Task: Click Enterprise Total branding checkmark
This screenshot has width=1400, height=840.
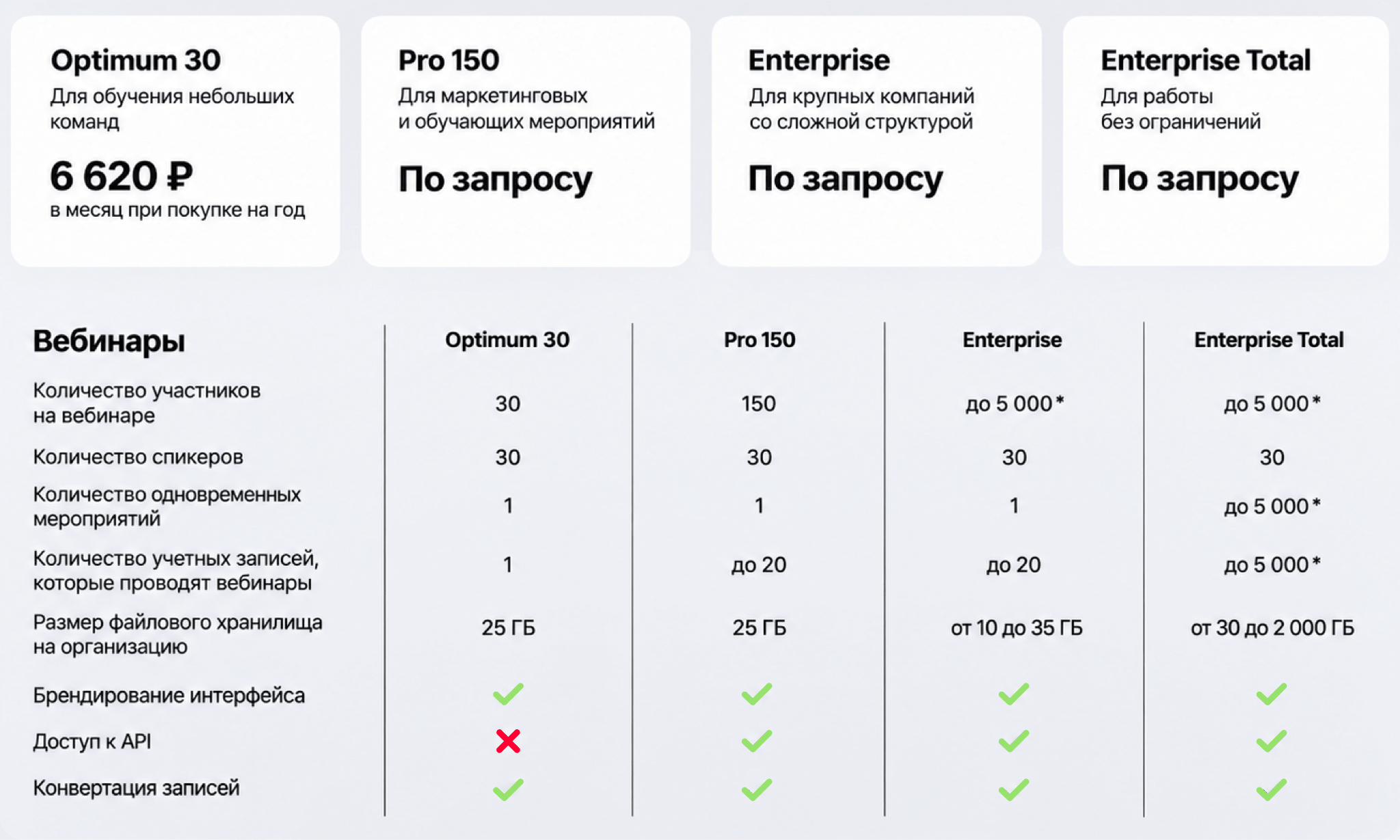Action: point(1271,694)
